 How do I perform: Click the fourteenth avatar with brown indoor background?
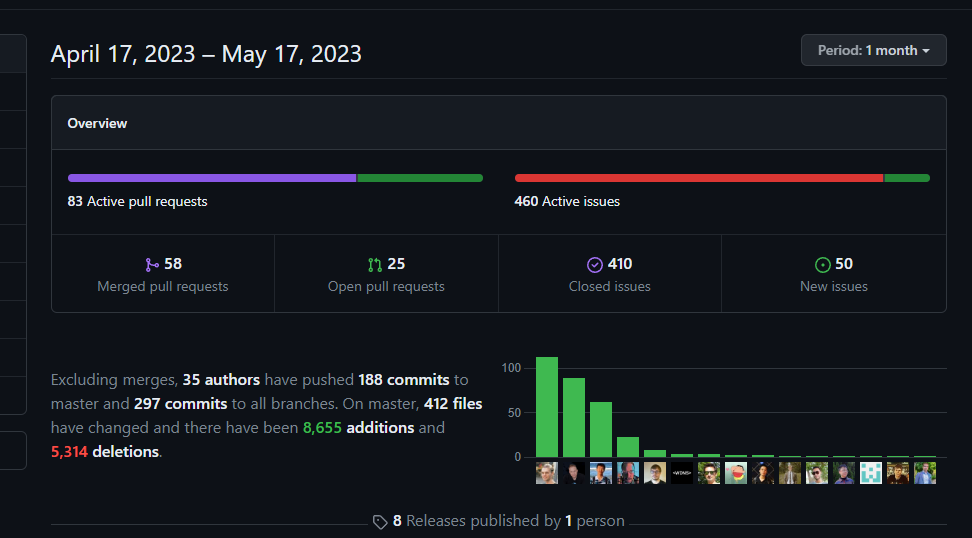tap(898, 473)
